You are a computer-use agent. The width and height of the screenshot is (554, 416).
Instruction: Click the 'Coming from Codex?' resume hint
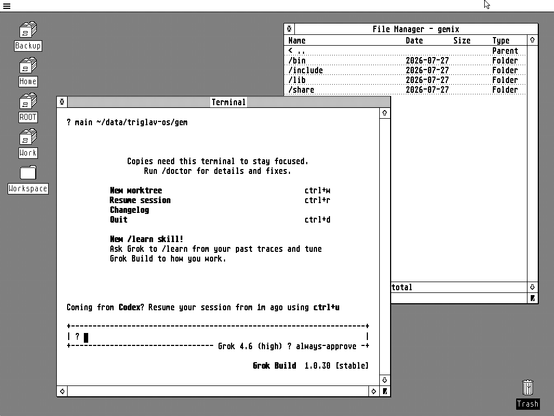coord(203,307)
